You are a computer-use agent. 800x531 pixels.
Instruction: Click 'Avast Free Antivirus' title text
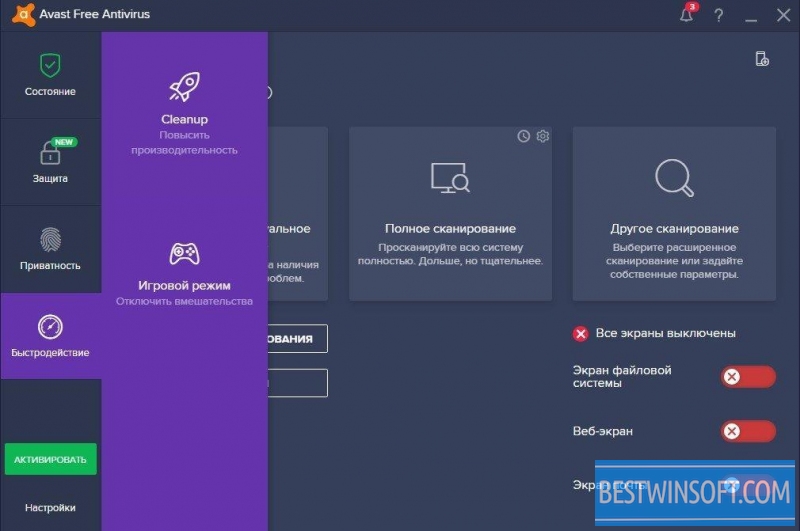[94, 14]
